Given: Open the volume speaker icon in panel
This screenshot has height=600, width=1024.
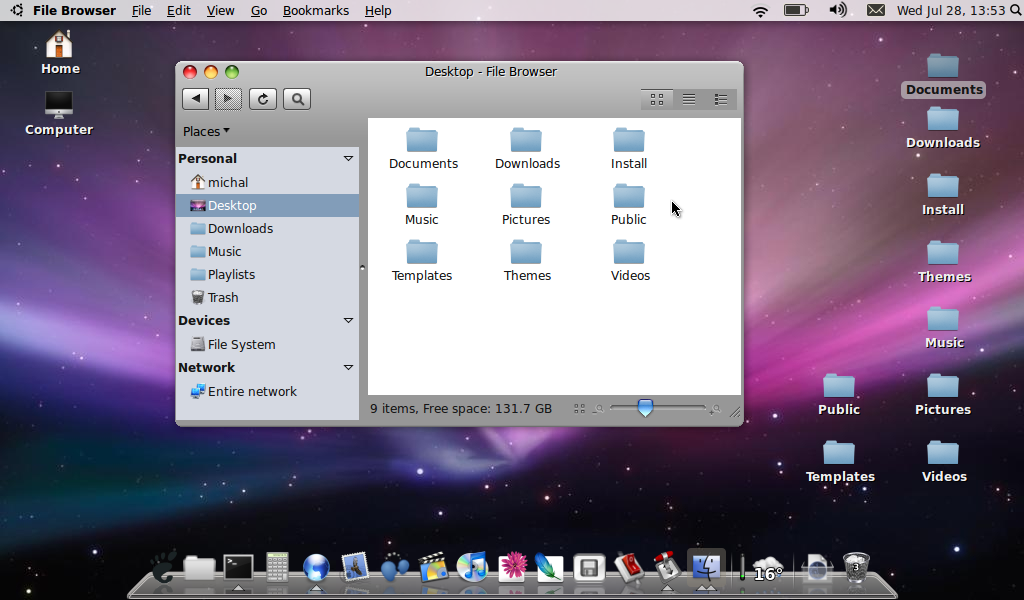Looking at the screenshot, I should pyautogui.click(x=838, y=10).
